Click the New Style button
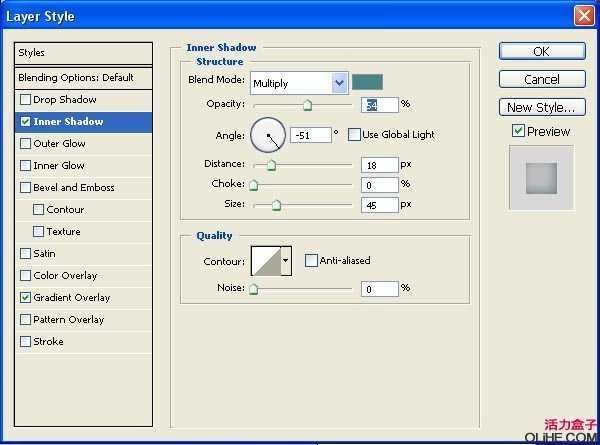600x445 pixels. [x=541, y=107]
